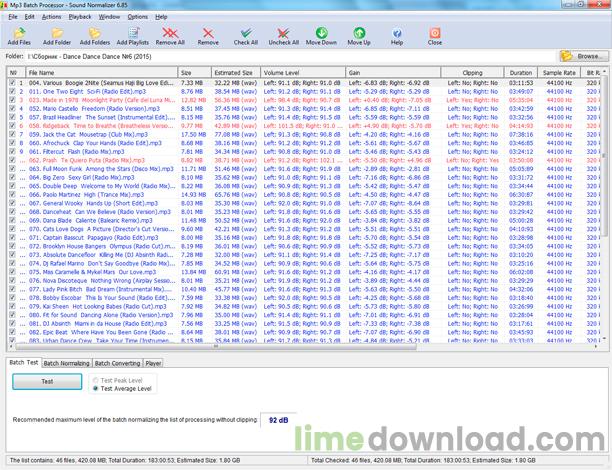Click the Move Up toolbar icon
Viewport: 612px width, 470px height.
(x=359, y=36)
